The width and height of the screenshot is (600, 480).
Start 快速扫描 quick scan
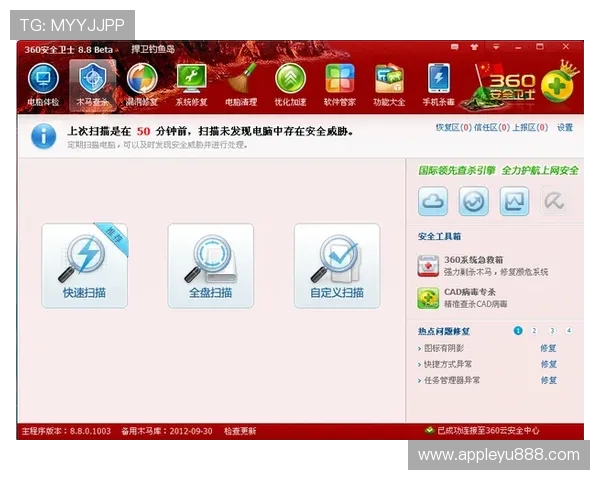point(85,266)
